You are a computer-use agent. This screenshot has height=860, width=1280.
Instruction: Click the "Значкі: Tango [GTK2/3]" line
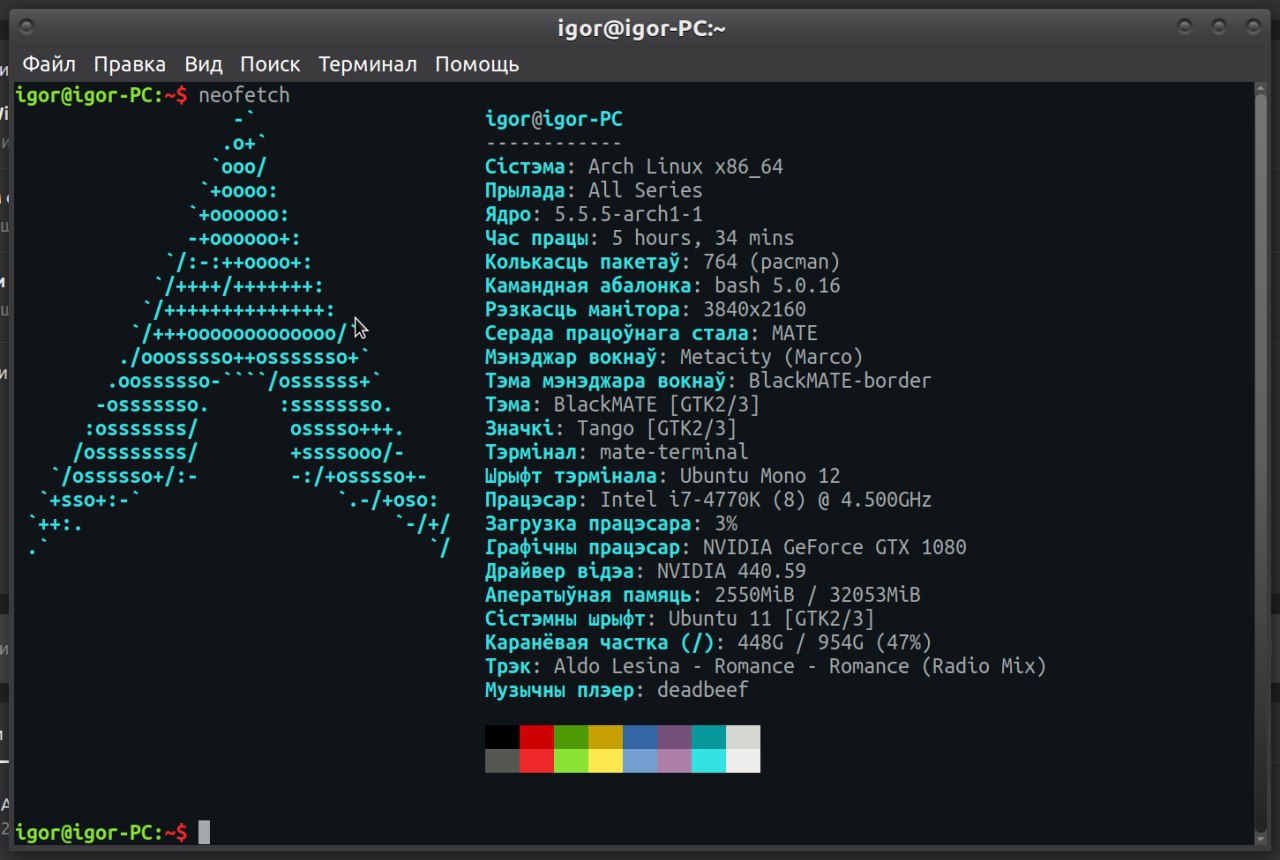(611, 429)
